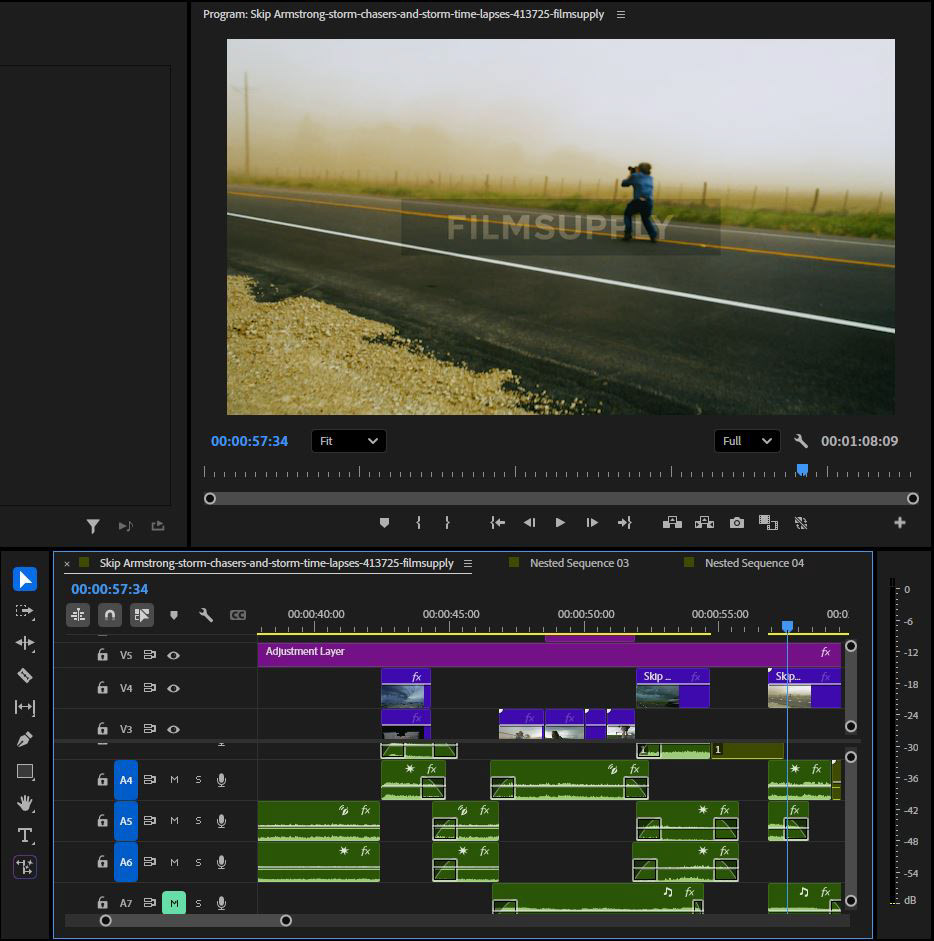
Task: Open the Button Editor plus icon
Action: (x=900, y=523)
